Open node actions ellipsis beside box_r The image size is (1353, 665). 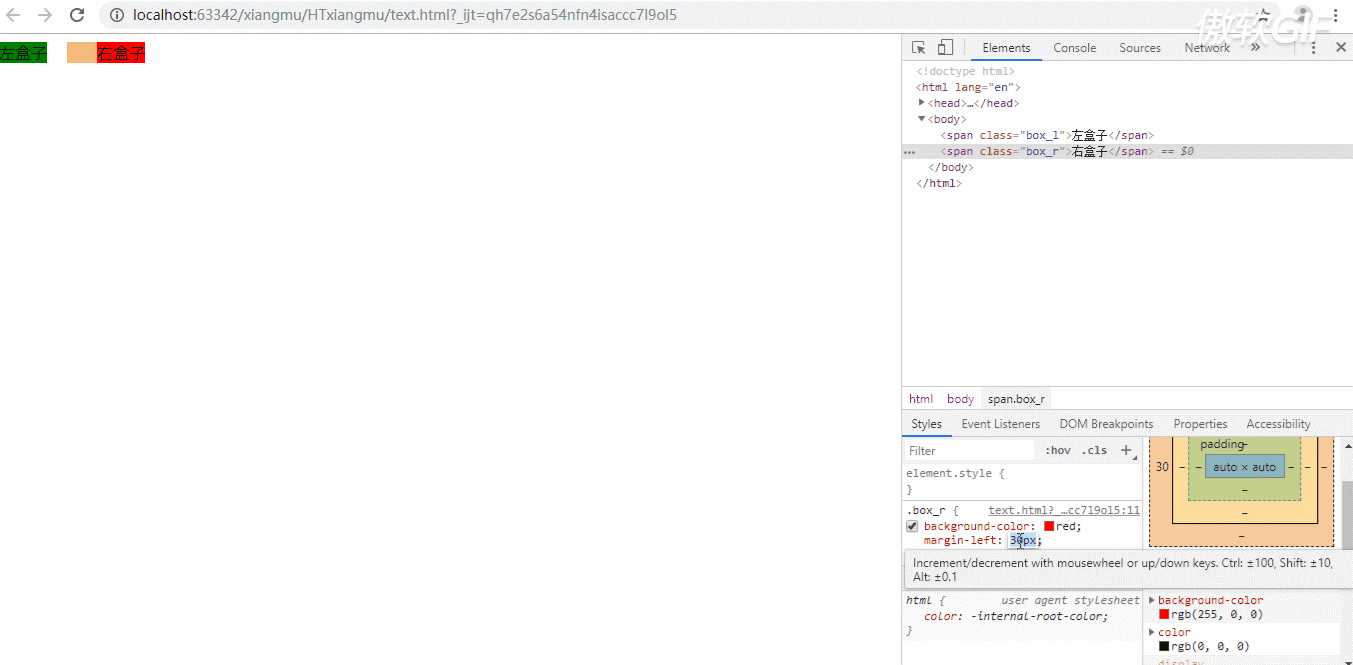[x=909, y=152]
